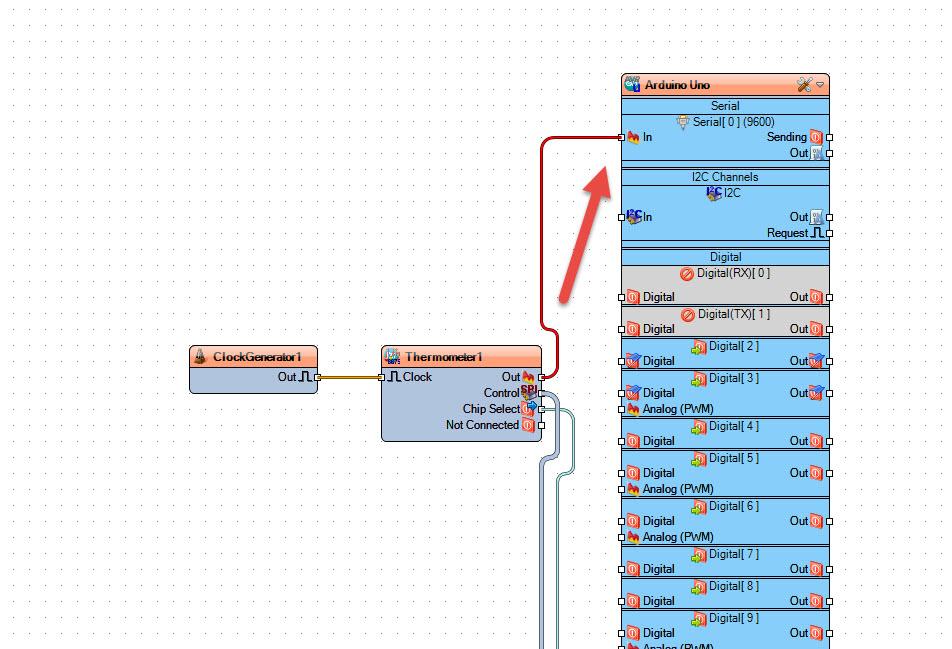Viewport: 952px width, 649px height.
Task: Click the Digital[7] Out label
Action: pos(799,569)
